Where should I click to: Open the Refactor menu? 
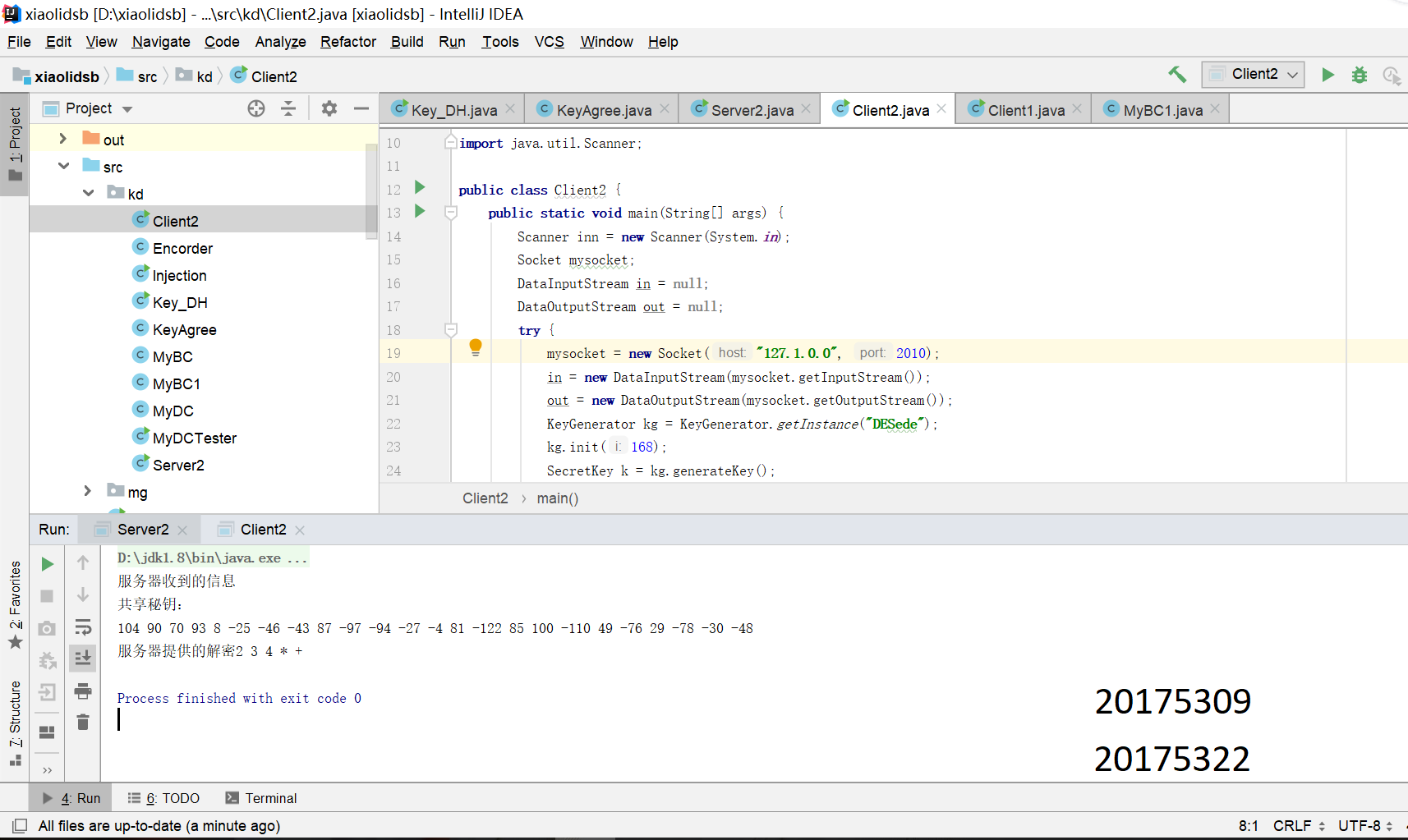coord(348,42)
